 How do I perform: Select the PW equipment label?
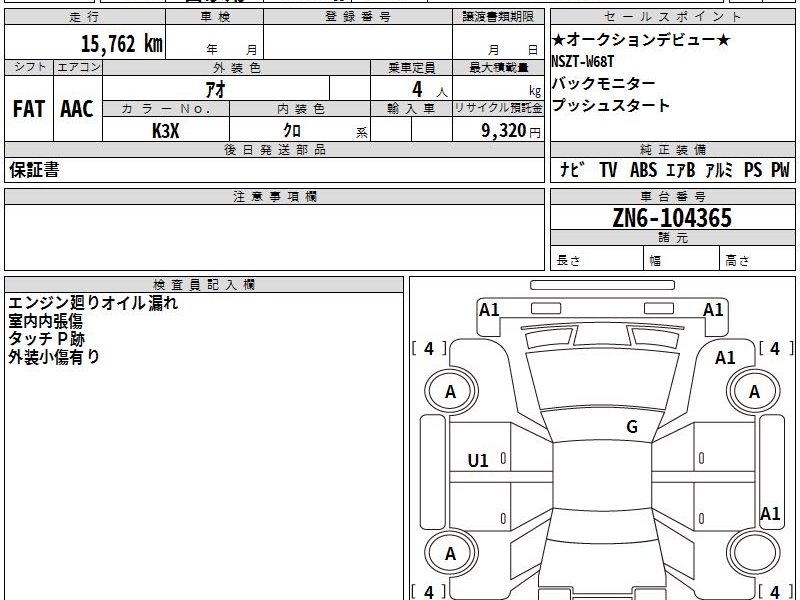point(780,170)
